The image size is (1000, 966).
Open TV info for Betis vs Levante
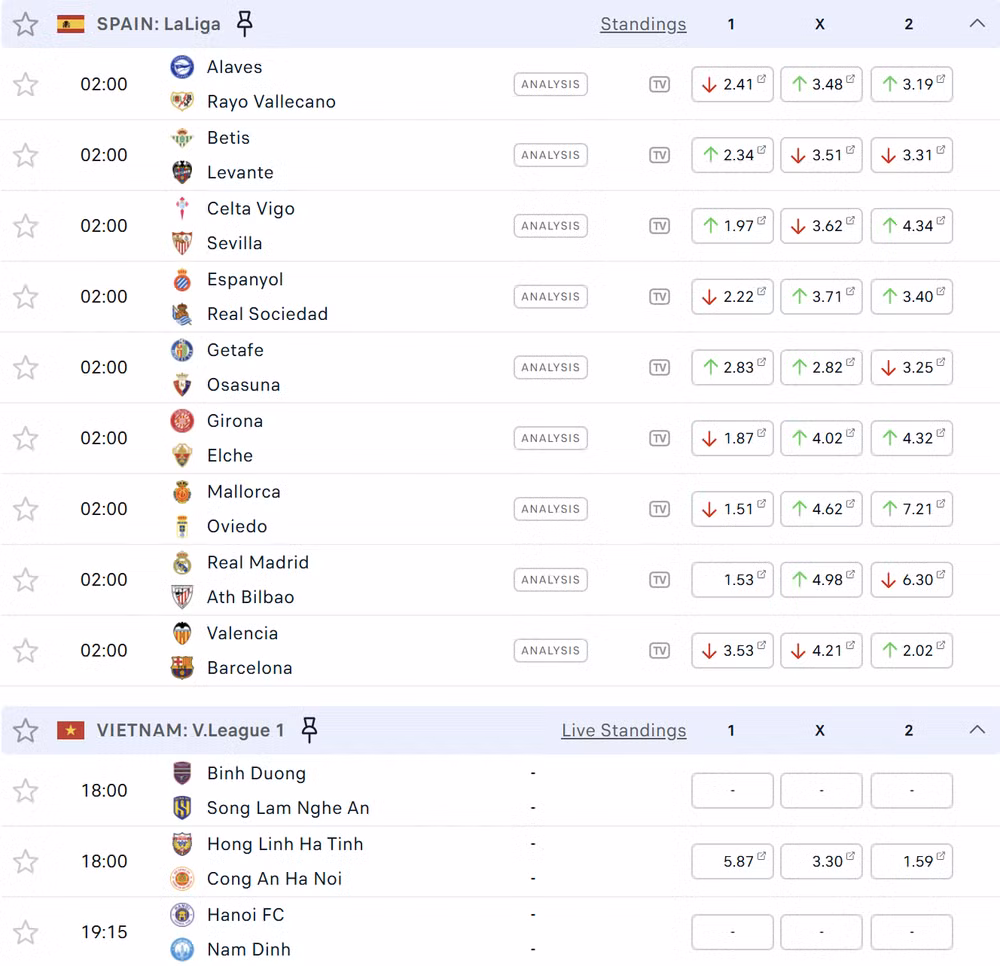(659, 155)
